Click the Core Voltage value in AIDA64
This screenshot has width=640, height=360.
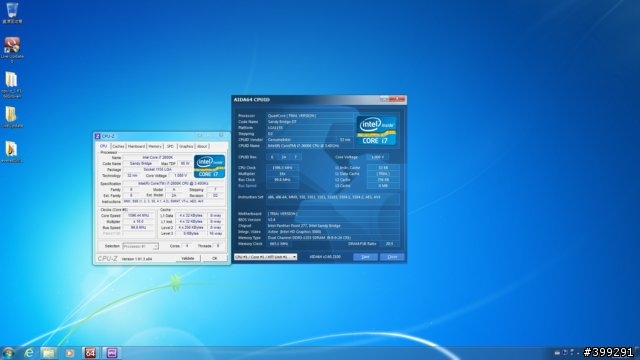(377, 157)
